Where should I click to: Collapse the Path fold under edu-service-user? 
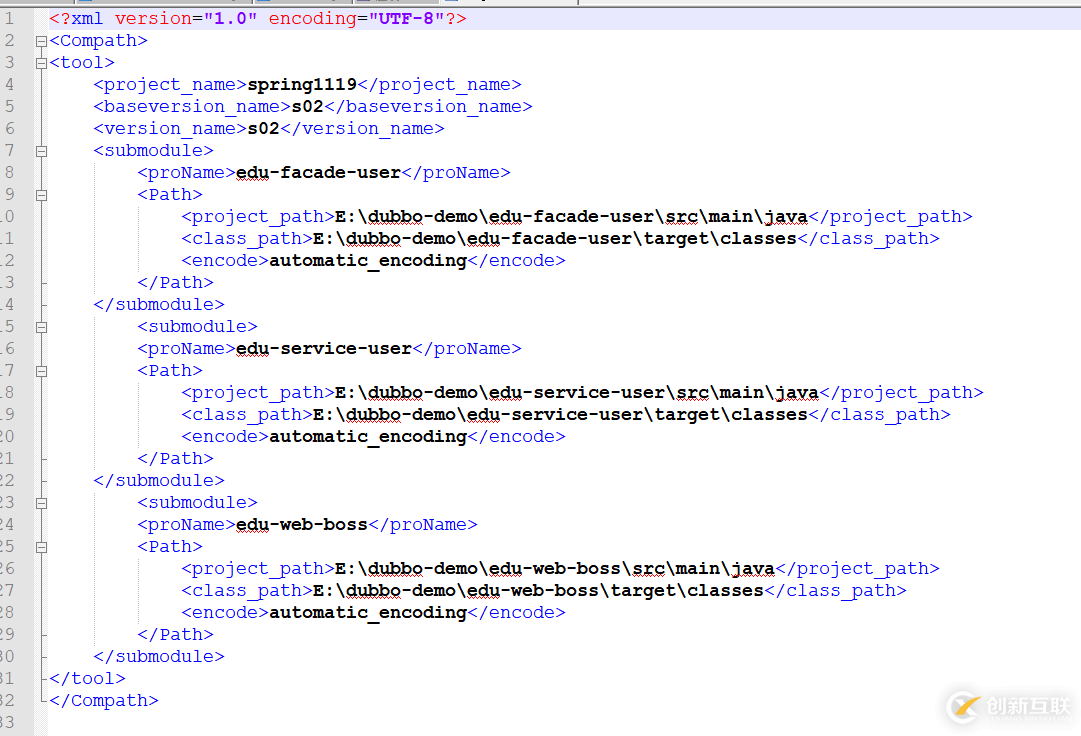(x=41, y=371)
